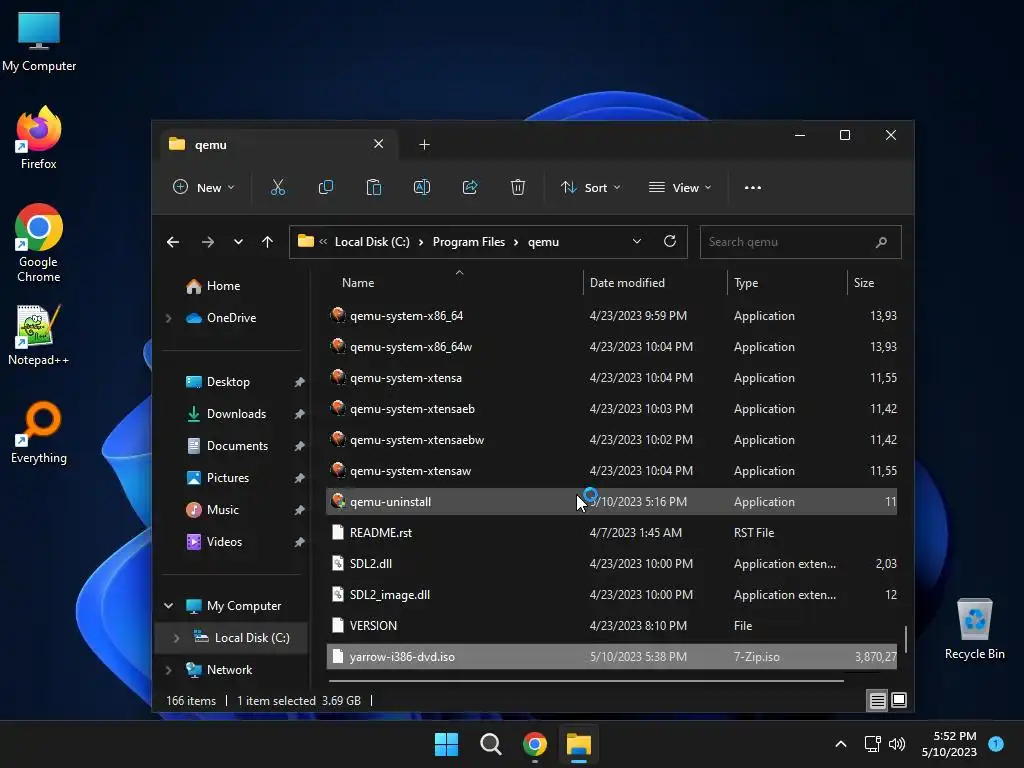Select the qemu-system-x86_64 file
Image resolution: width=1024 pixels, height=768 pixels.
pyautogui.click(x=611, y=316)
